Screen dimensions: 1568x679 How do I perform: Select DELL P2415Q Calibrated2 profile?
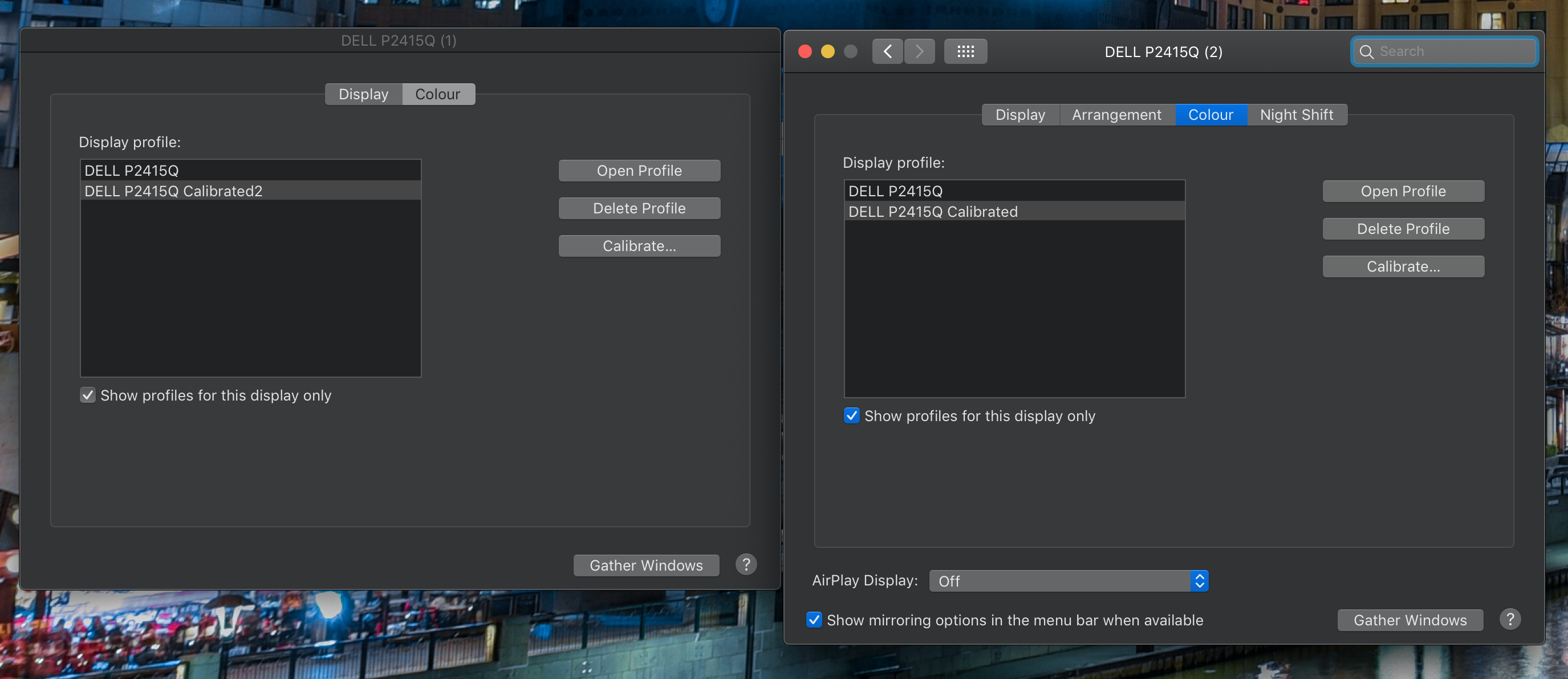coord(250,191)
